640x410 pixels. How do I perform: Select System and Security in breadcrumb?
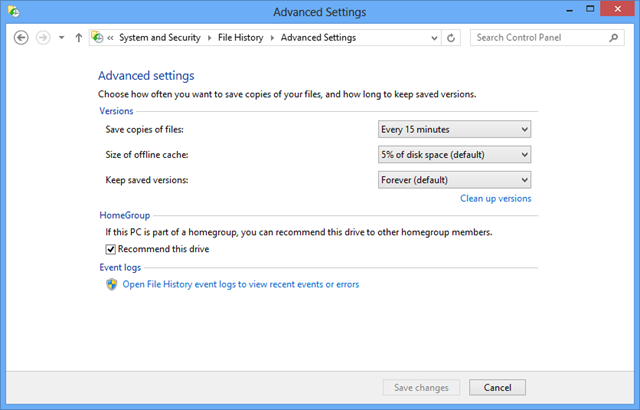(163, 38)
